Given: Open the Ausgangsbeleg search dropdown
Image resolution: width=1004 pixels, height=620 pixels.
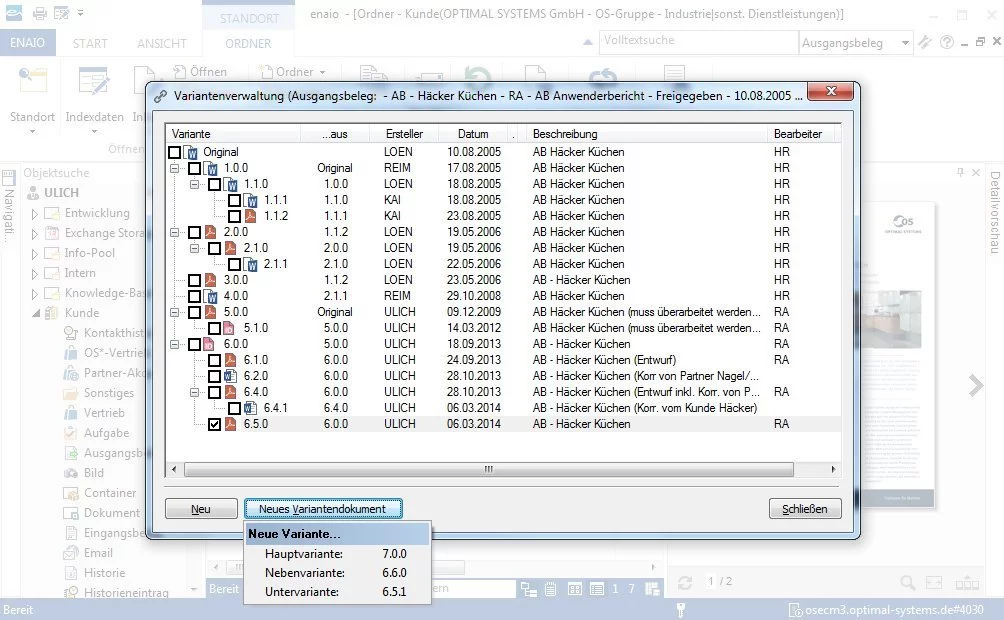Looking at the screenshot, I should click(905, 43).
